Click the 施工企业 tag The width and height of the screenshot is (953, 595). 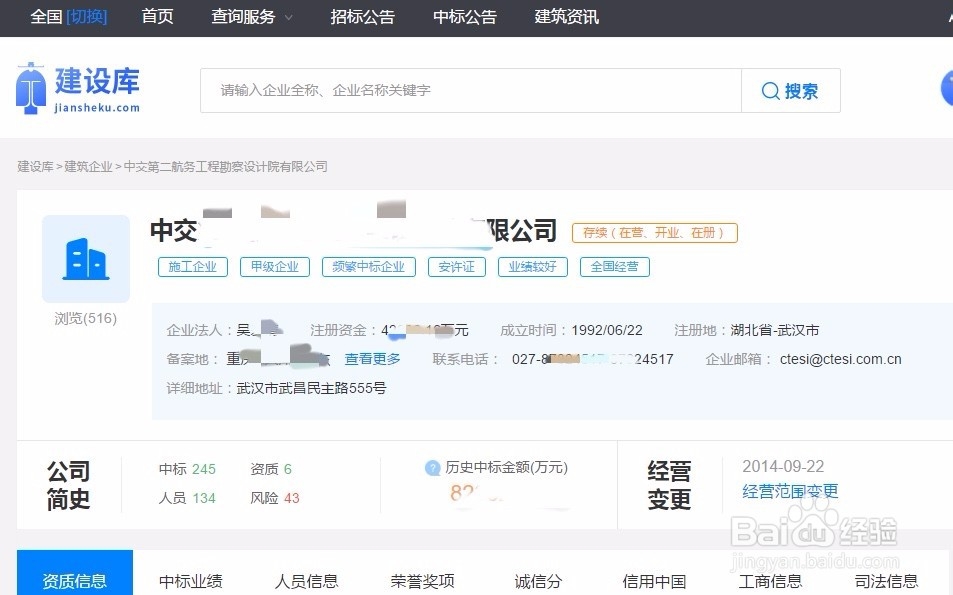[x=193, y=267]
